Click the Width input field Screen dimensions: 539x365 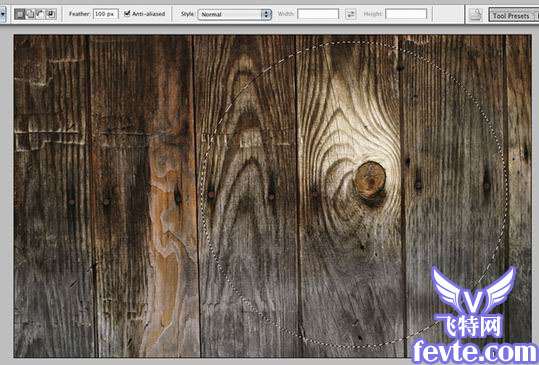coord(318,14)
